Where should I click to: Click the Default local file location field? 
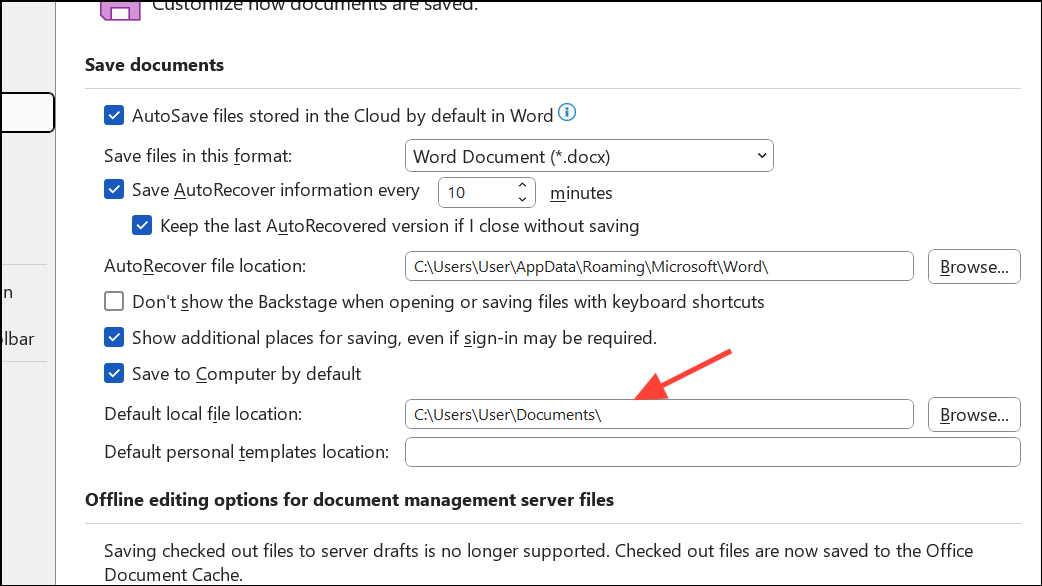click(658, 414)
